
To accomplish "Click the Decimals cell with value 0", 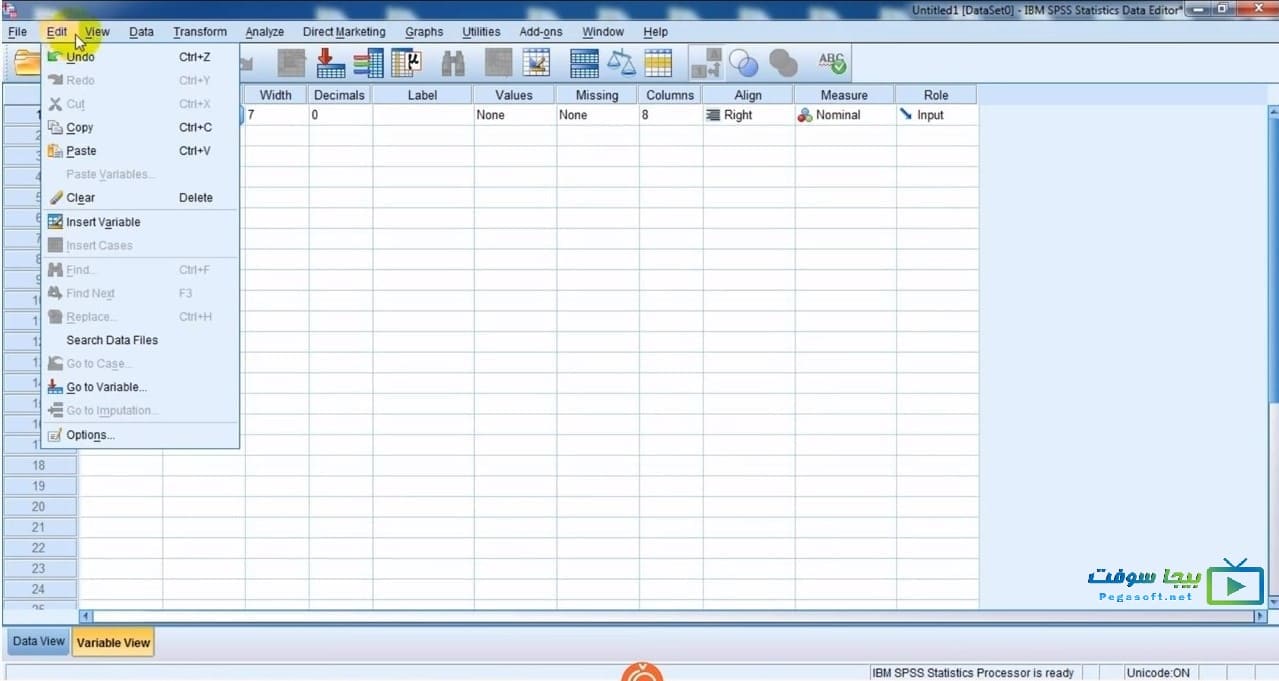I will pos(340,115).
